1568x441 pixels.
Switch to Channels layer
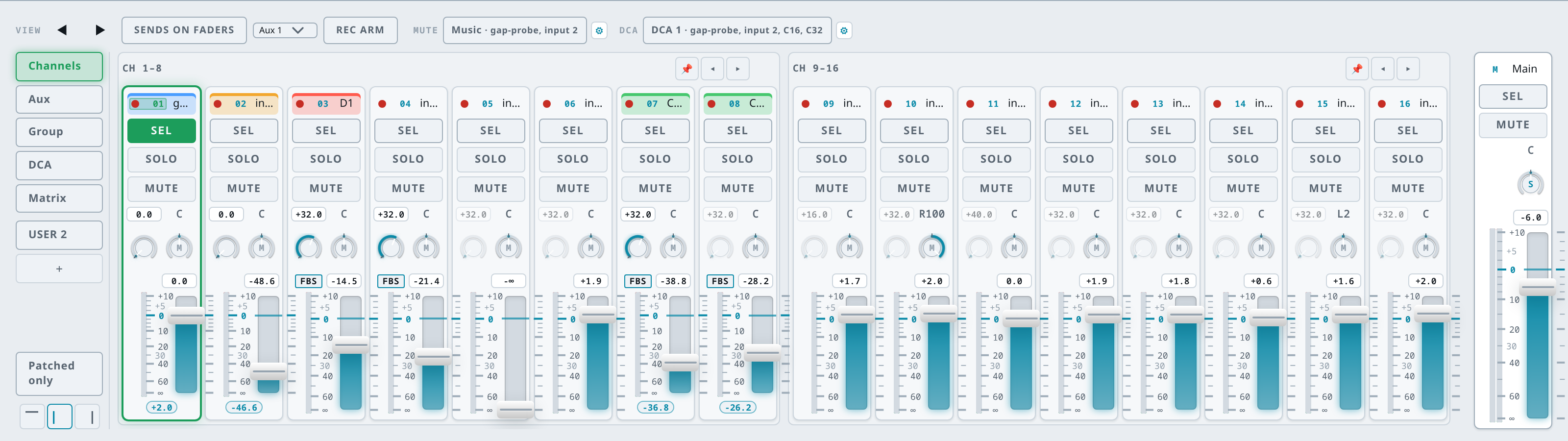click(x=59, y=66)
